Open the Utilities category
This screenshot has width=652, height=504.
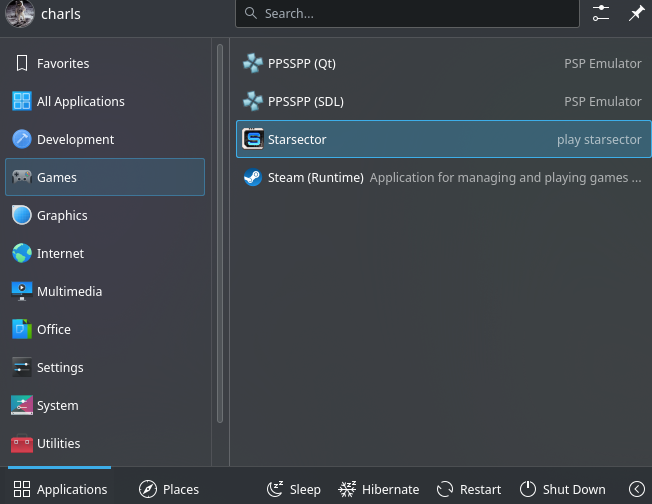[105, 443]
